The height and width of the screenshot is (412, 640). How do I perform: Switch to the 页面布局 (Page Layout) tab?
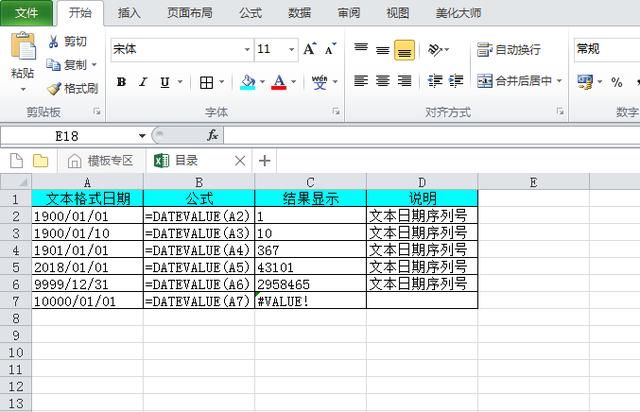point(190,13)
